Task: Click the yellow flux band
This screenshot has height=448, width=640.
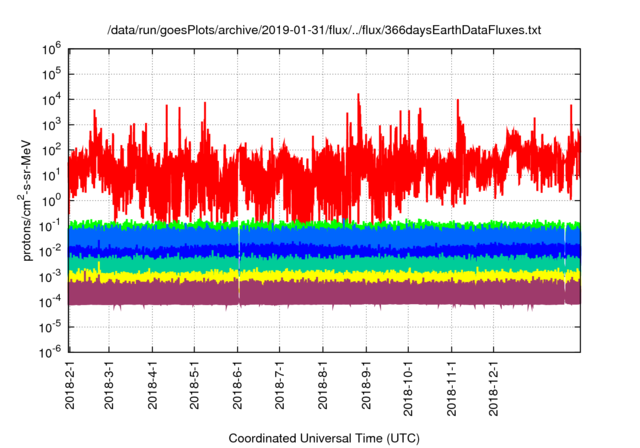Action: [300, 274]
